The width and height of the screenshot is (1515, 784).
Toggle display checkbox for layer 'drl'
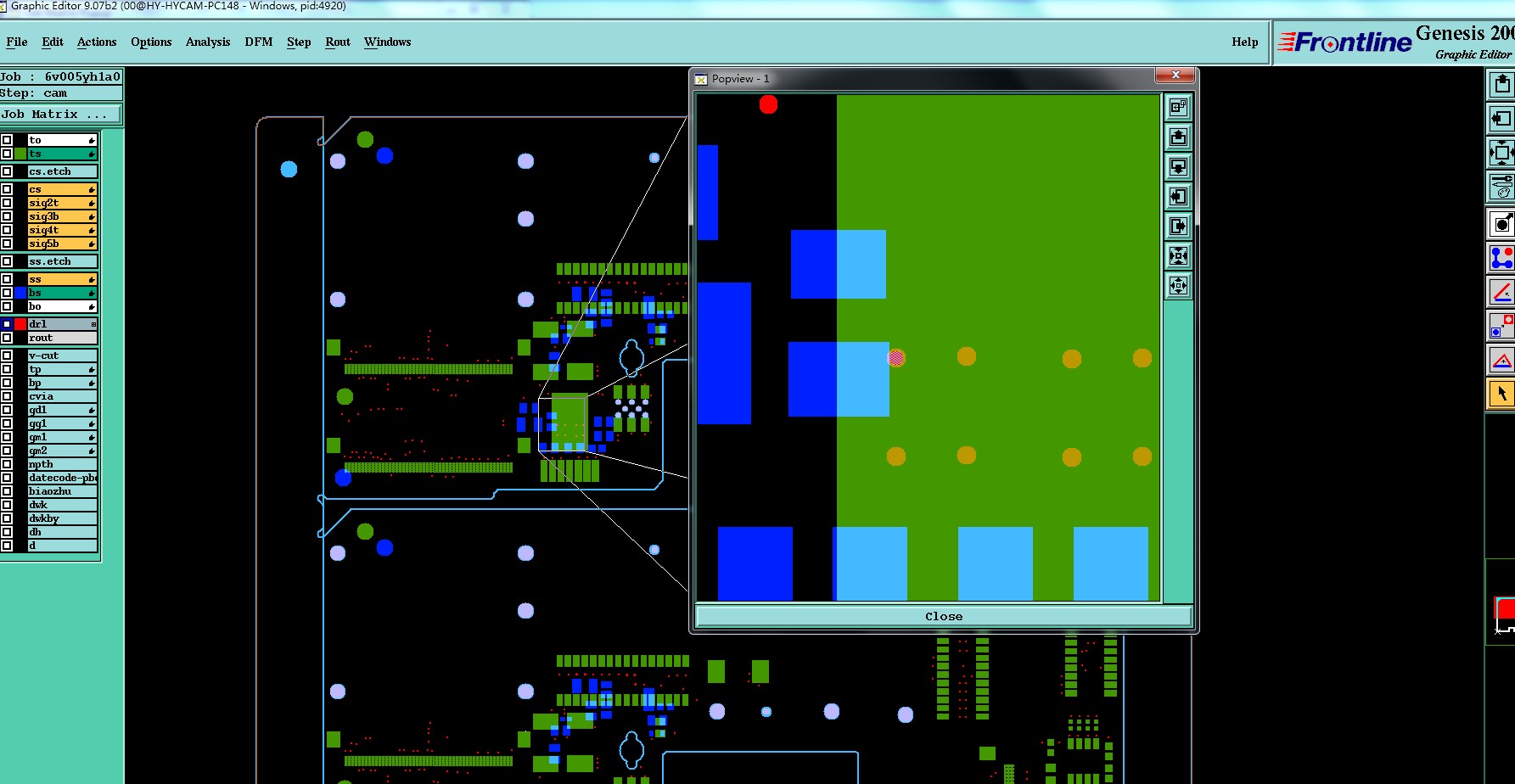pos(7,324)
